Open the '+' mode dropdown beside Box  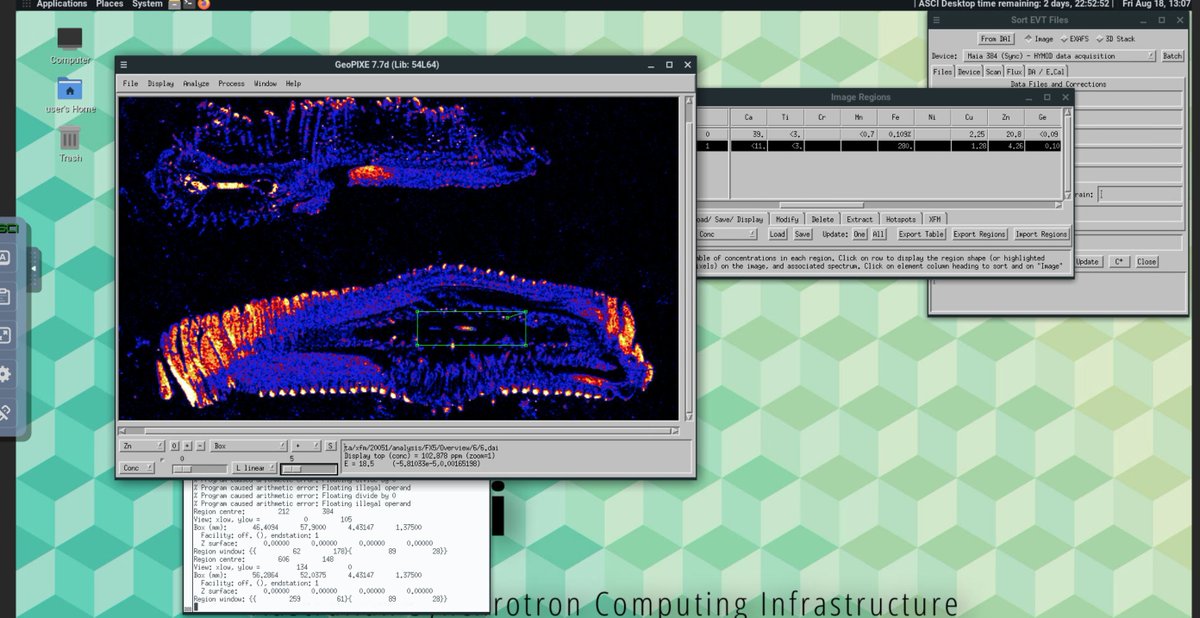(x=304, y=445)
